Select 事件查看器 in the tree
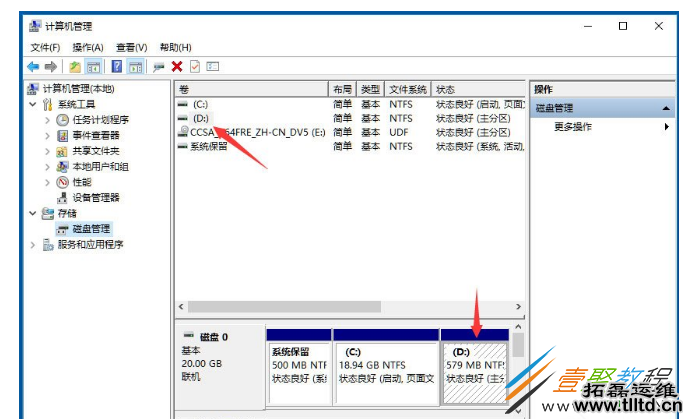 click(x=96, y=136)
